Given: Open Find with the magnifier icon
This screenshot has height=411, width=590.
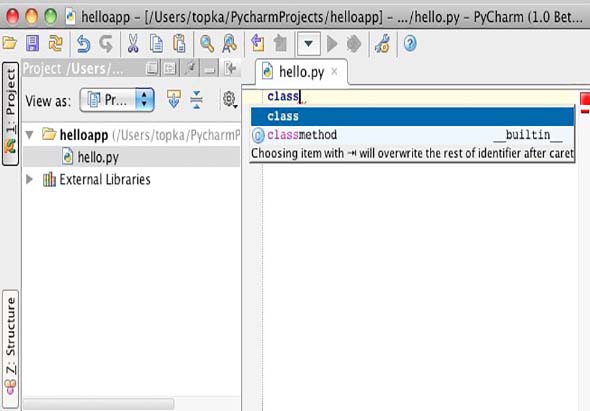Looking at the screenshot, I should 207,44.
